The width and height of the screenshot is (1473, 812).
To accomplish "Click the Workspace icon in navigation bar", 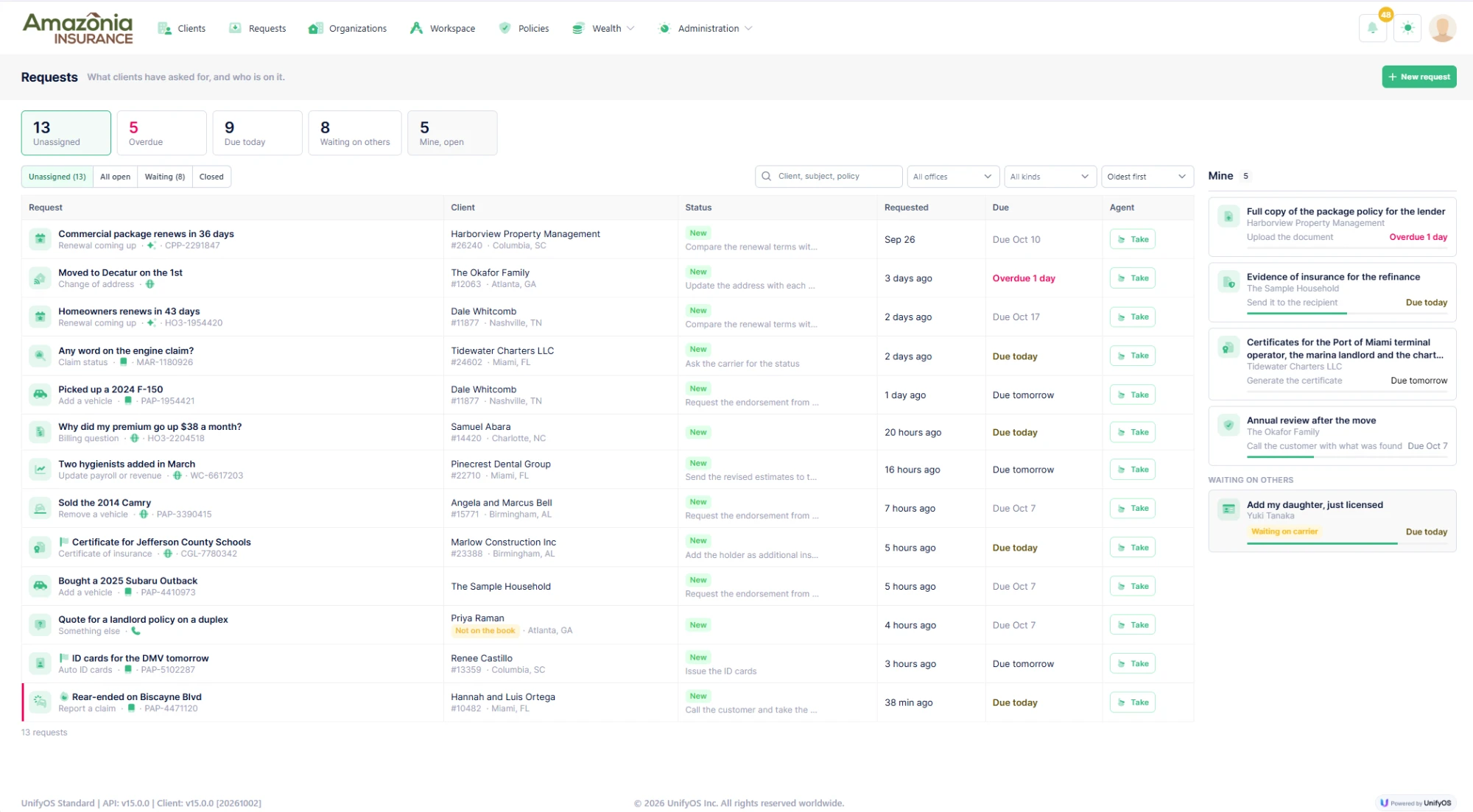I will [x=416, y=28].
